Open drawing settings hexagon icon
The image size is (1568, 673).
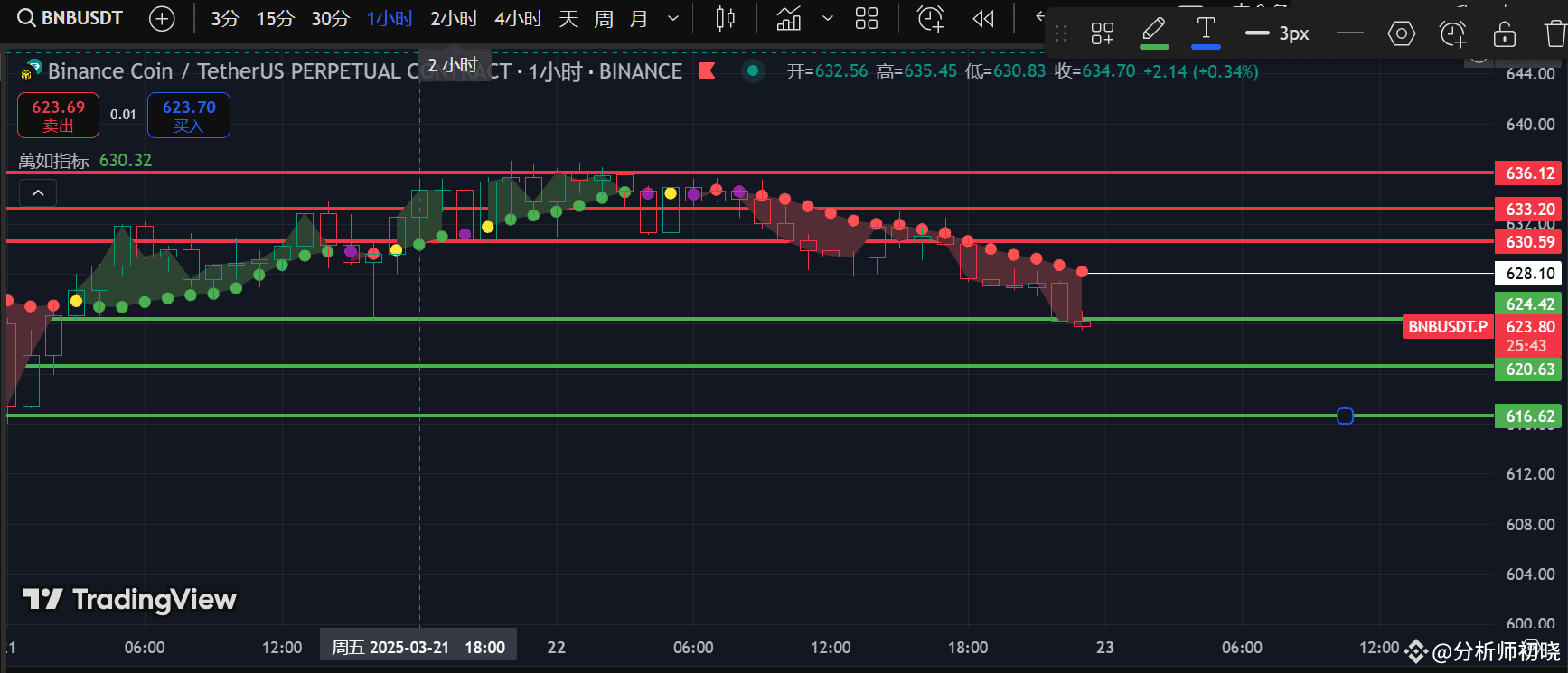coord(1401,34)
